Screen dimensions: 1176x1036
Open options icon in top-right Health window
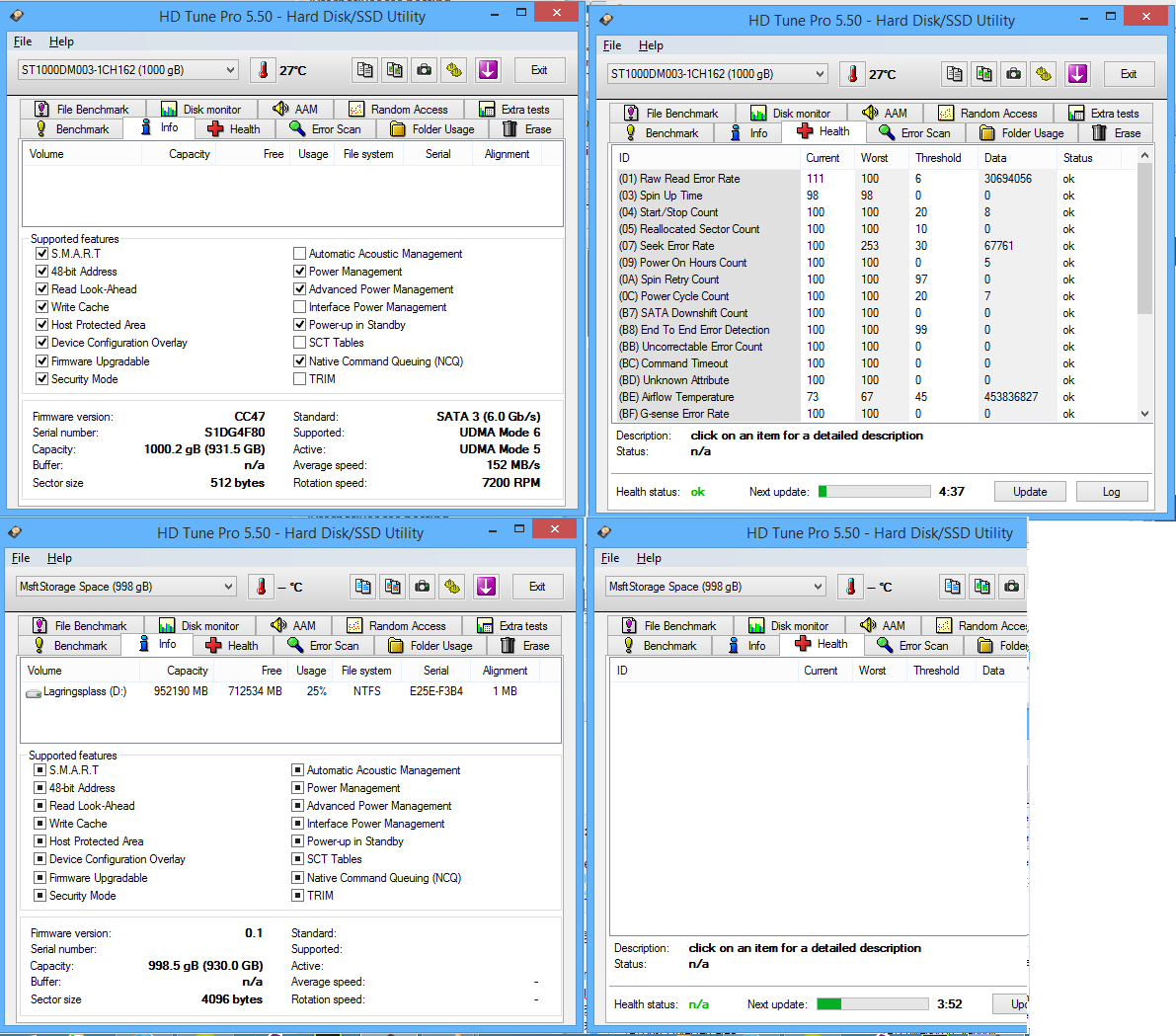point(1044,74)
